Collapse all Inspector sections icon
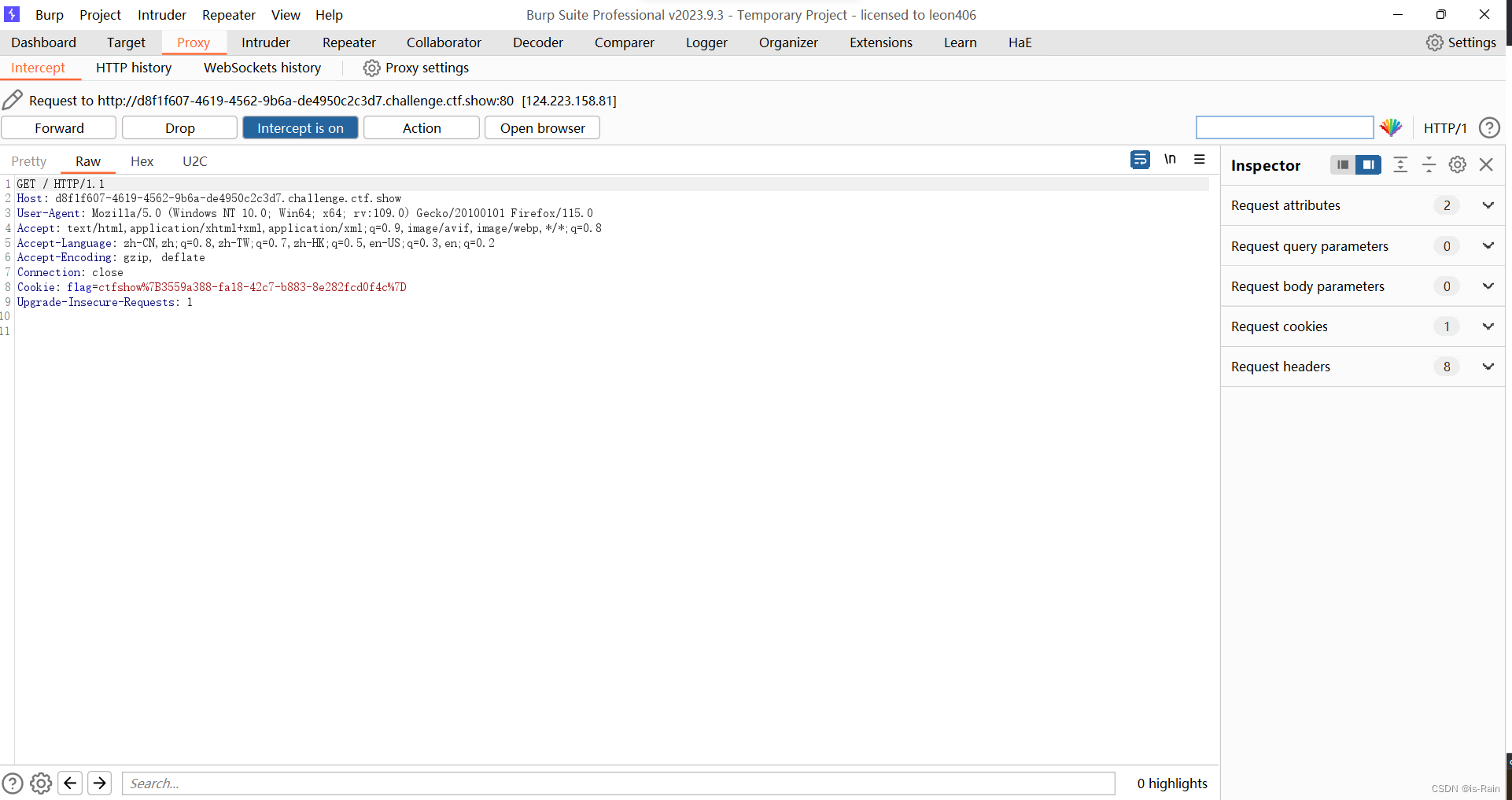Image resolution: width=1512 pixels, height=800 pixels. [x=1429, y=165]
